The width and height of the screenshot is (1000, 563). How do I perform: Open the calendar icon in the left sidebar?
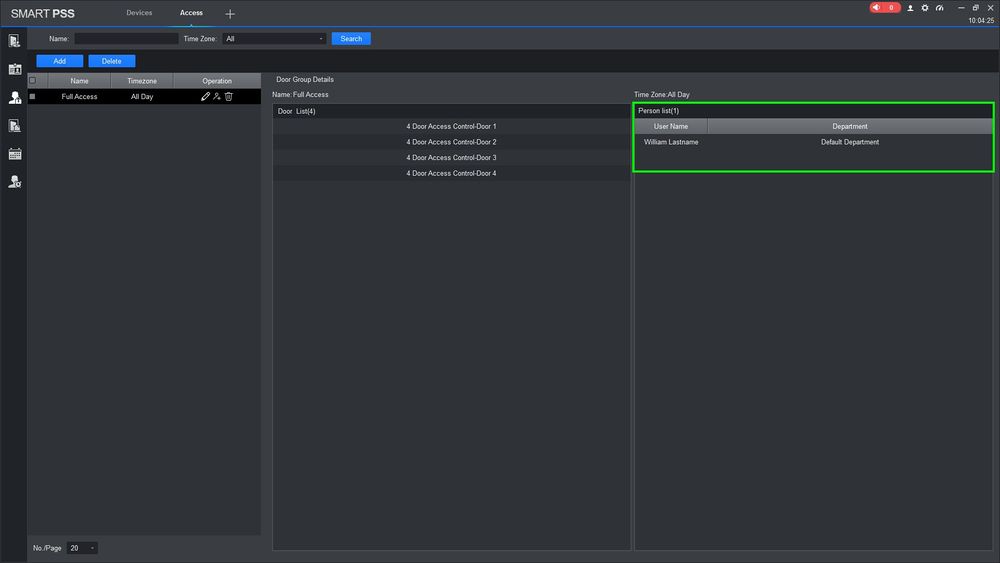coord(15,154)
